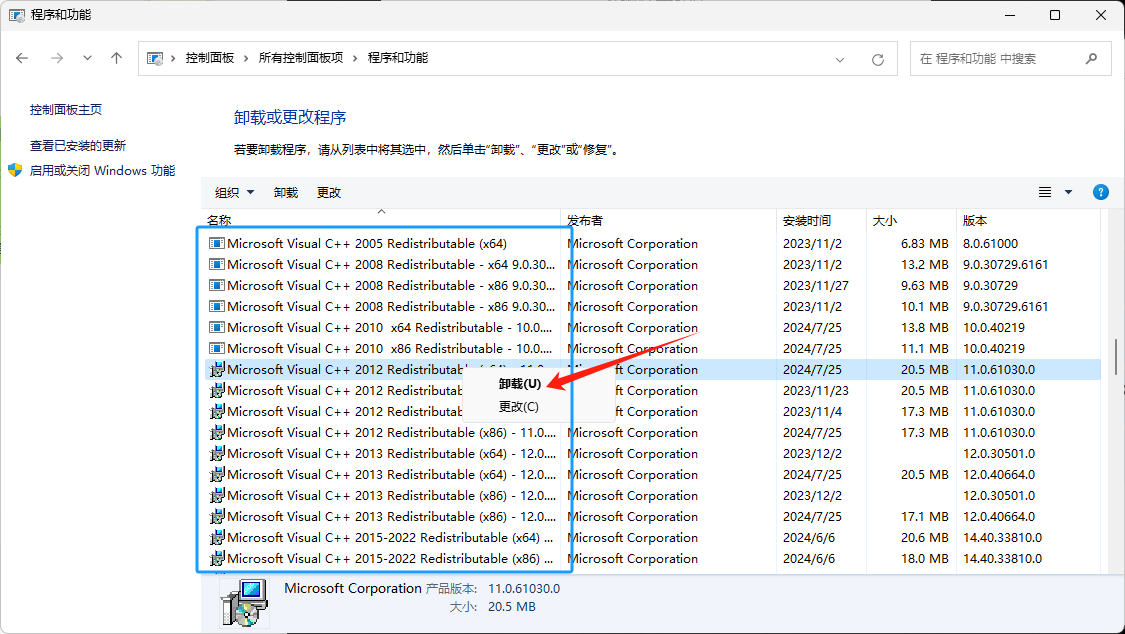The height and width of the screenshot is (634, 1125).
Task: Click 产品版本 11.0.61030.0 in details pane
Action: tap(493, 588)
